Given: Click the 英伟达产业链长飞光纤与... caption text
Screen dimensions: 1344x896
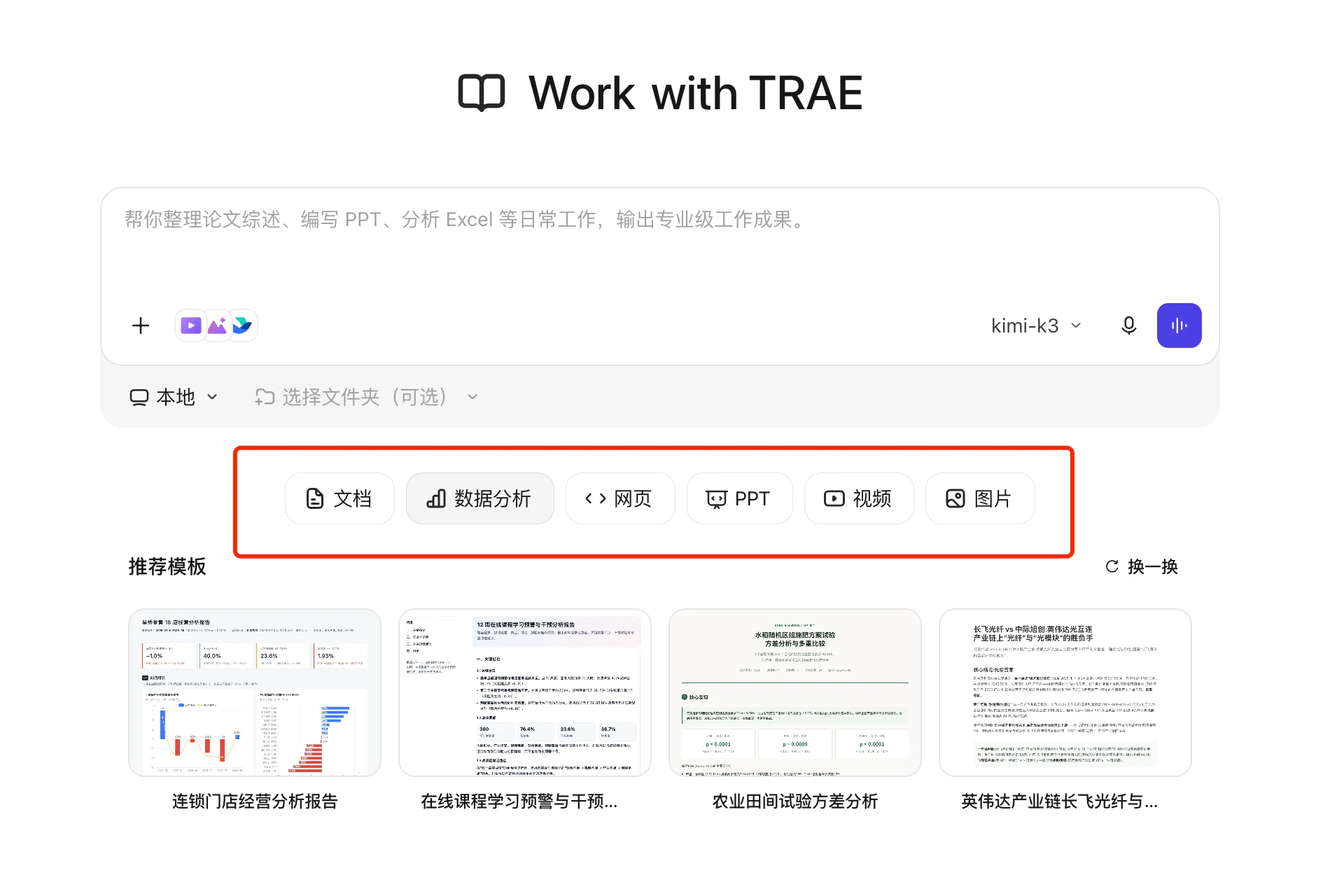Looking at the screenshot, I should coord(1059,801).
